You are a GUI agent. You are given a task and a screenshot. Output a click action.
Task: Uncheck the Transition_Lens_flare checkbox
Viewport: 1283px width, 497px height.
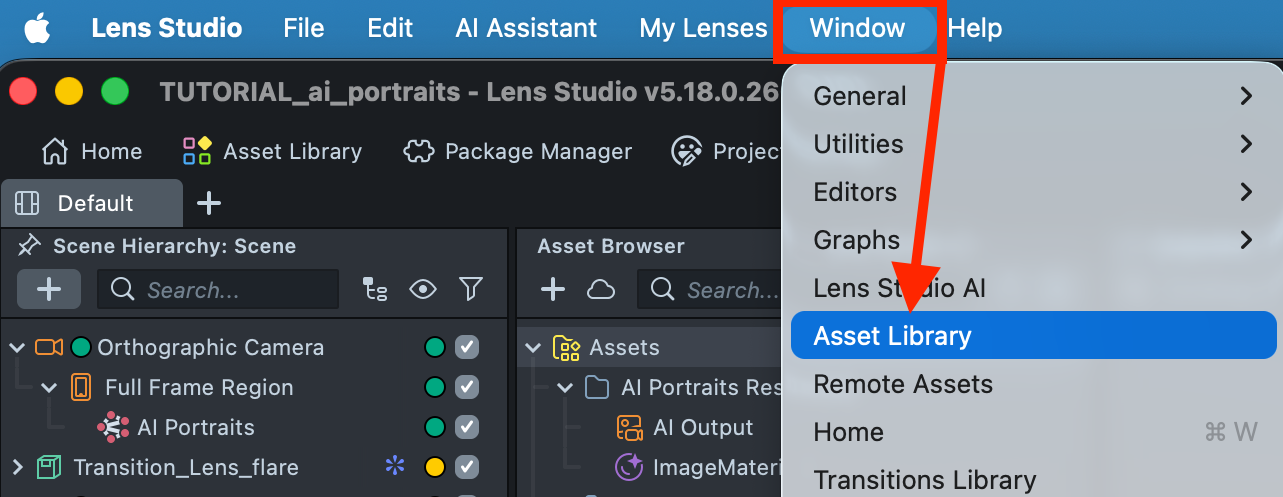[467, 467]
